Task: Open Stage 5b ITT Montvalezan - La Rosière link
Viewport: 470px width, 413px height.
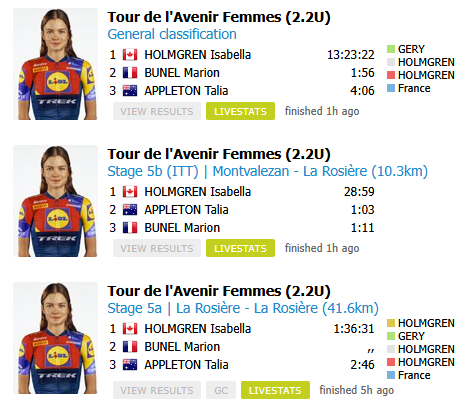Action: tap(267, 171)
